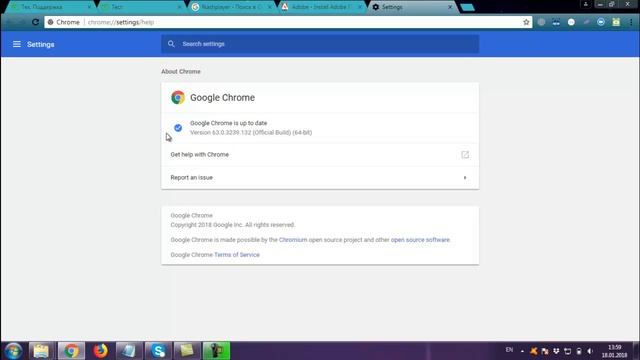Click the Search settings field
Image resolution: width=640 pixels, height=360 pixels.
[320, 44]
